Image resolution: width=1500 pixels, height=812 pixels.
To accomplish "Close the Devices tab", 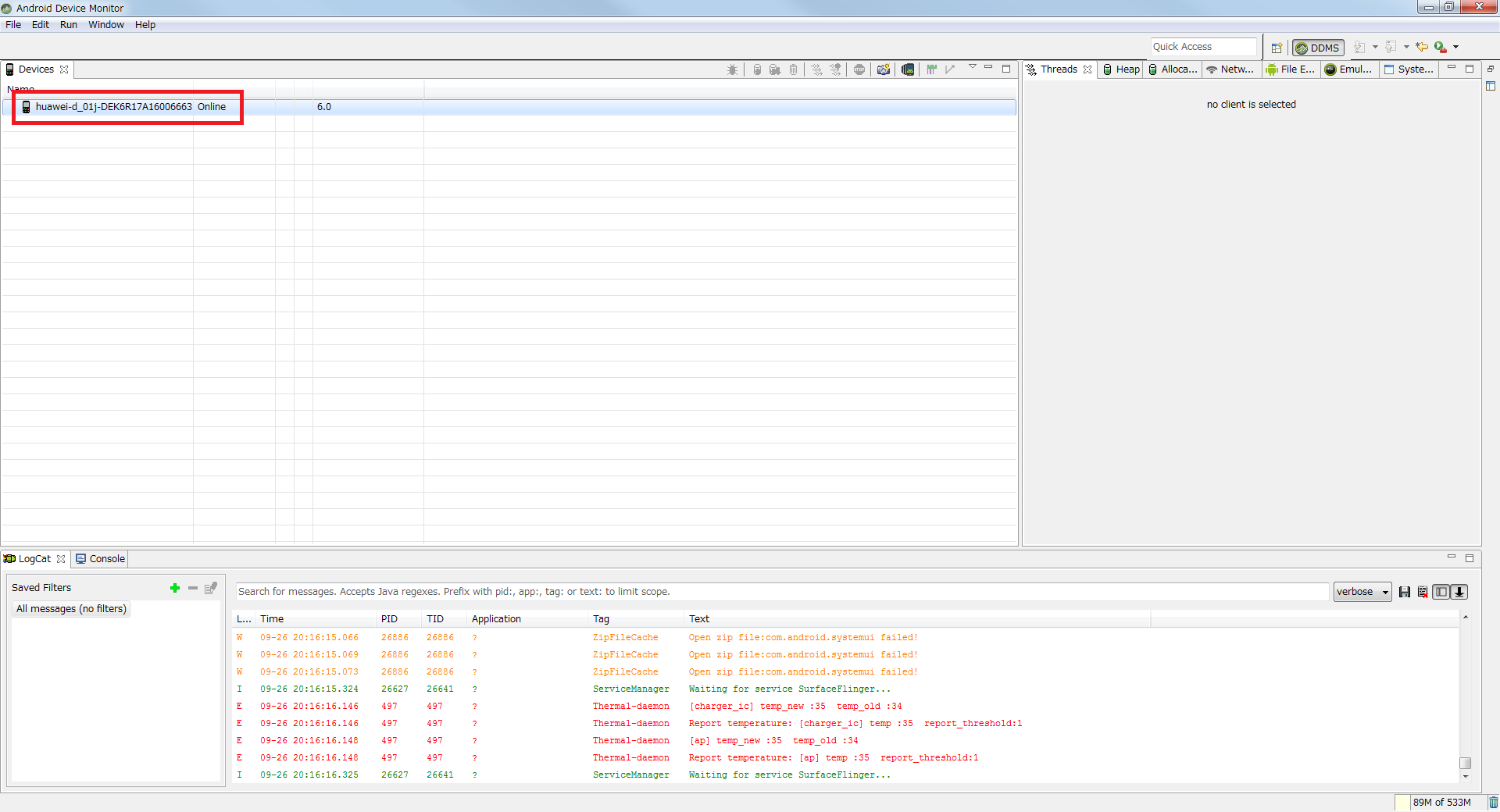I will [x=64, y=69].
